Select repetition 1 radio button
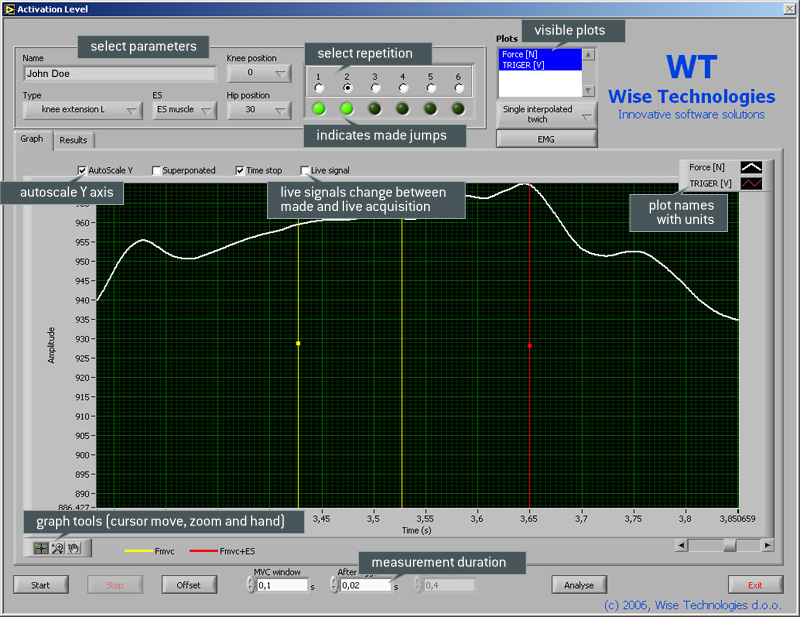This screenshot has width=800, height=617. coord(319,88)
